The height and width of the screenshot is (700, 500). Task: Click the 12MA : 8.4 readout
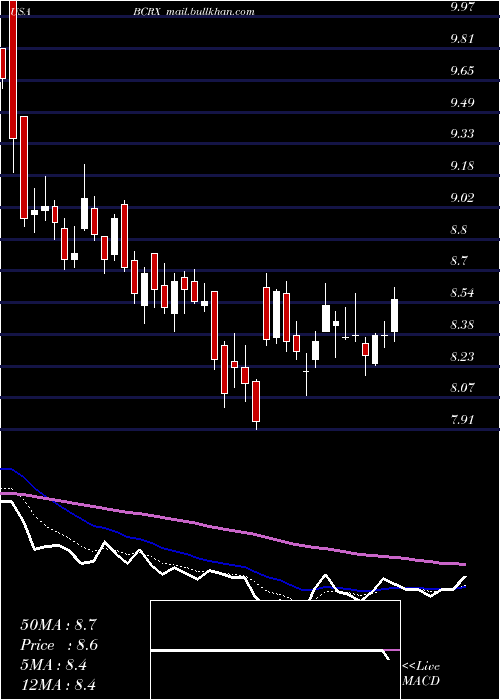pyautogui.click(x=58, y=685)
